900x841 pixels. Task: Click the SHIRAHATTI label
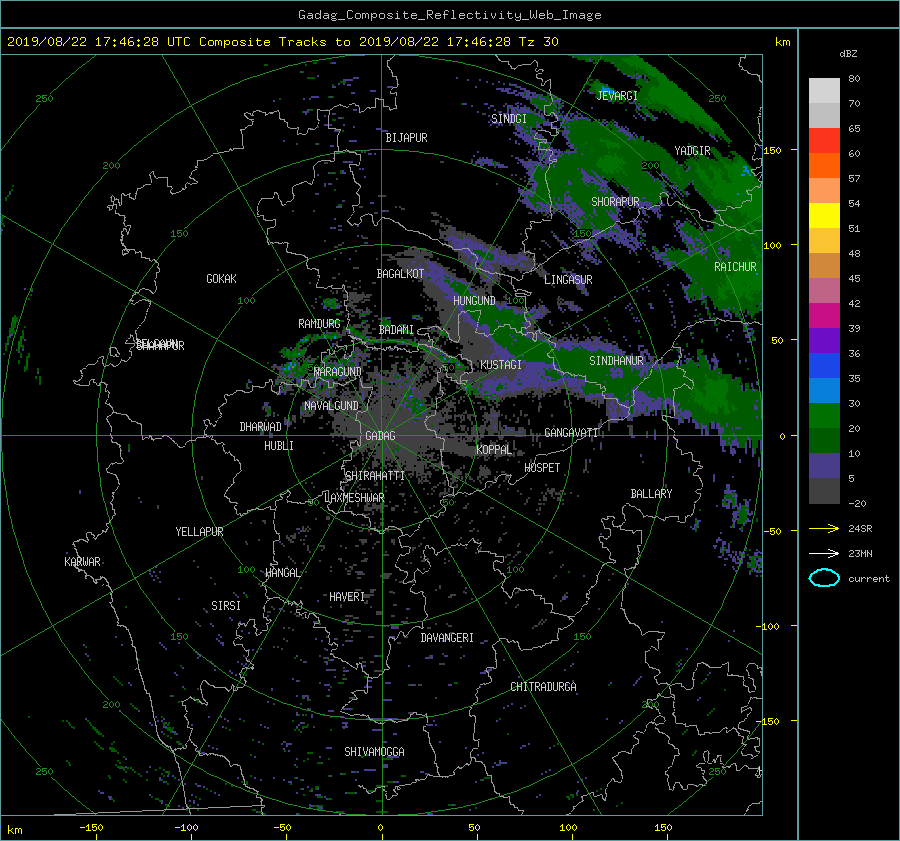point(375,476)
